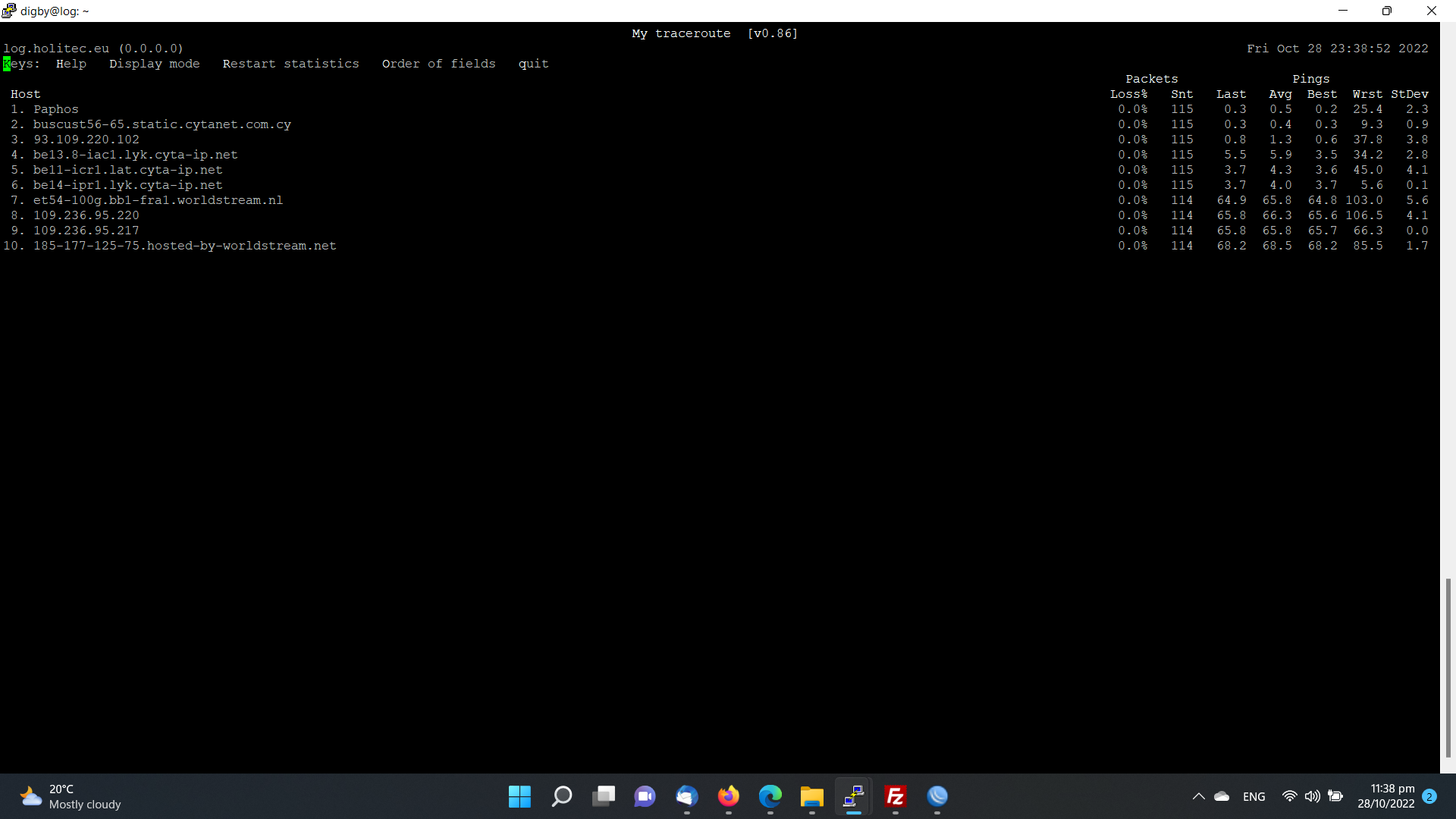The width and height of the screenshot is (1456, 819).
Task: Click the taskbar clock showing 11:38 pm
Action: pyautogui.click(x=1385, y=796)
